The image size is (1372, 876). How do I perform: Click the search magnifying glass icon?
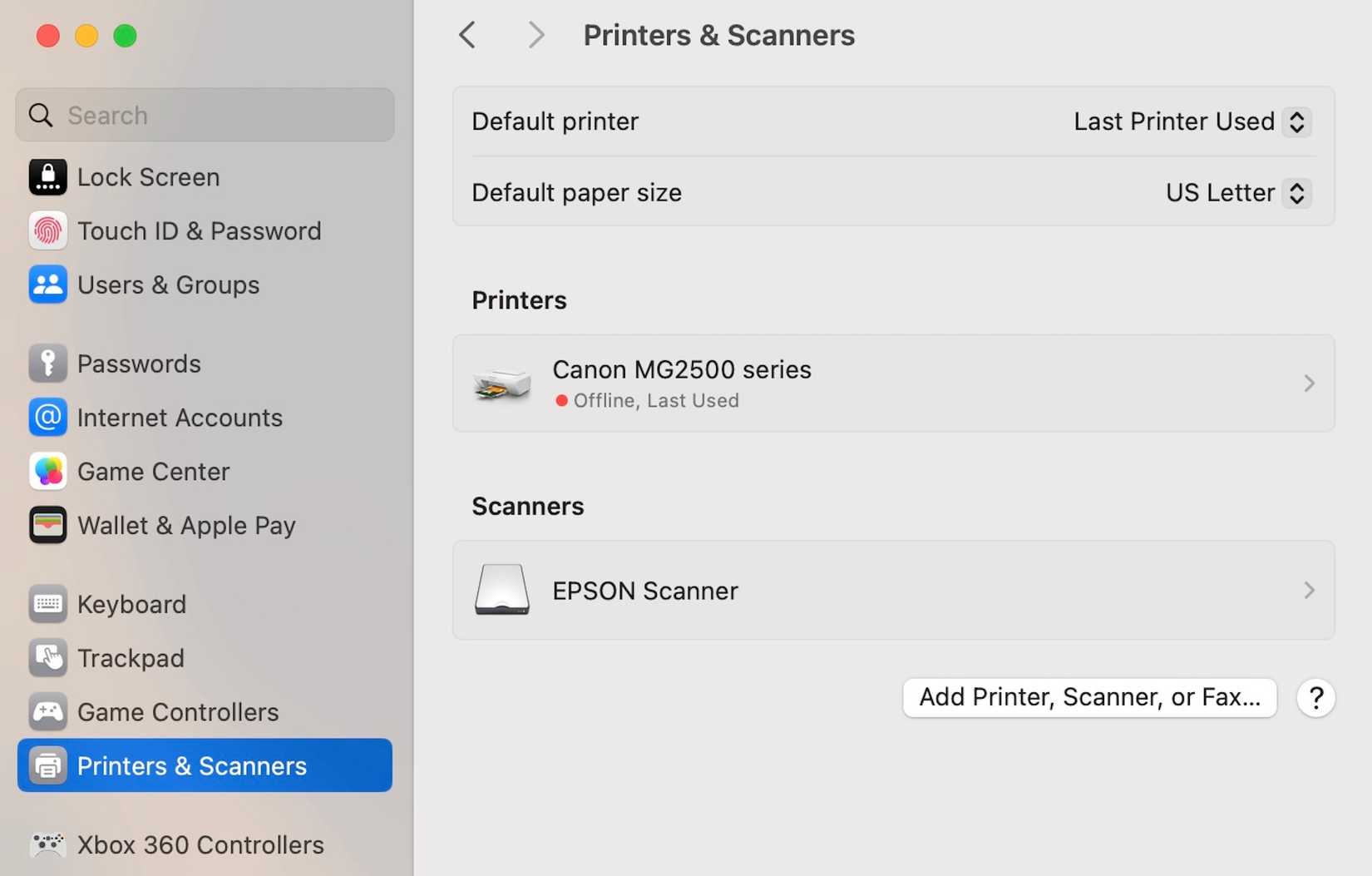[x=41, y=115]
